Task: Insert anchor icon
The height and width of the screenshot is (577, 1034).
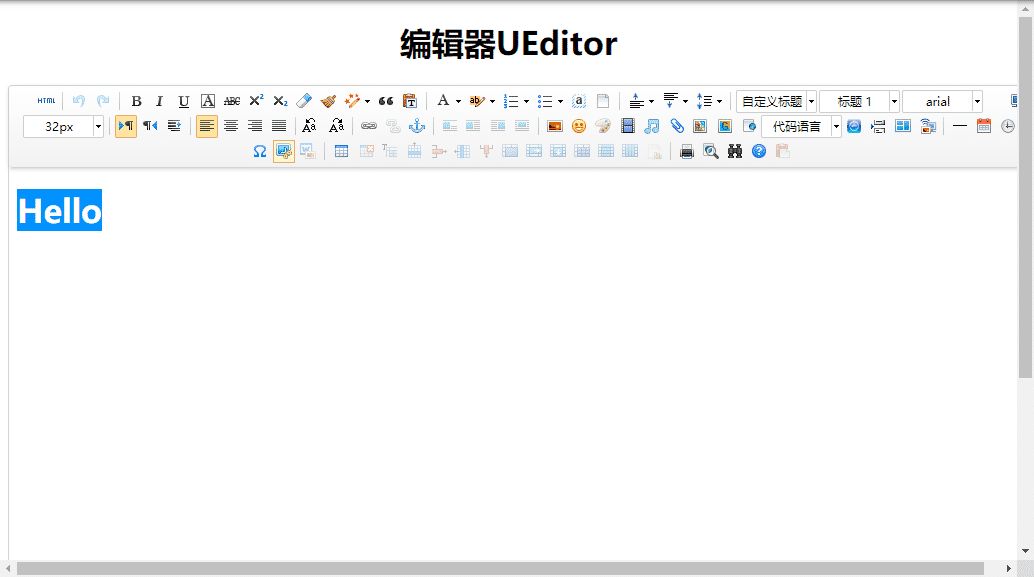Action: pyautogui.click(x=417, y=126)
